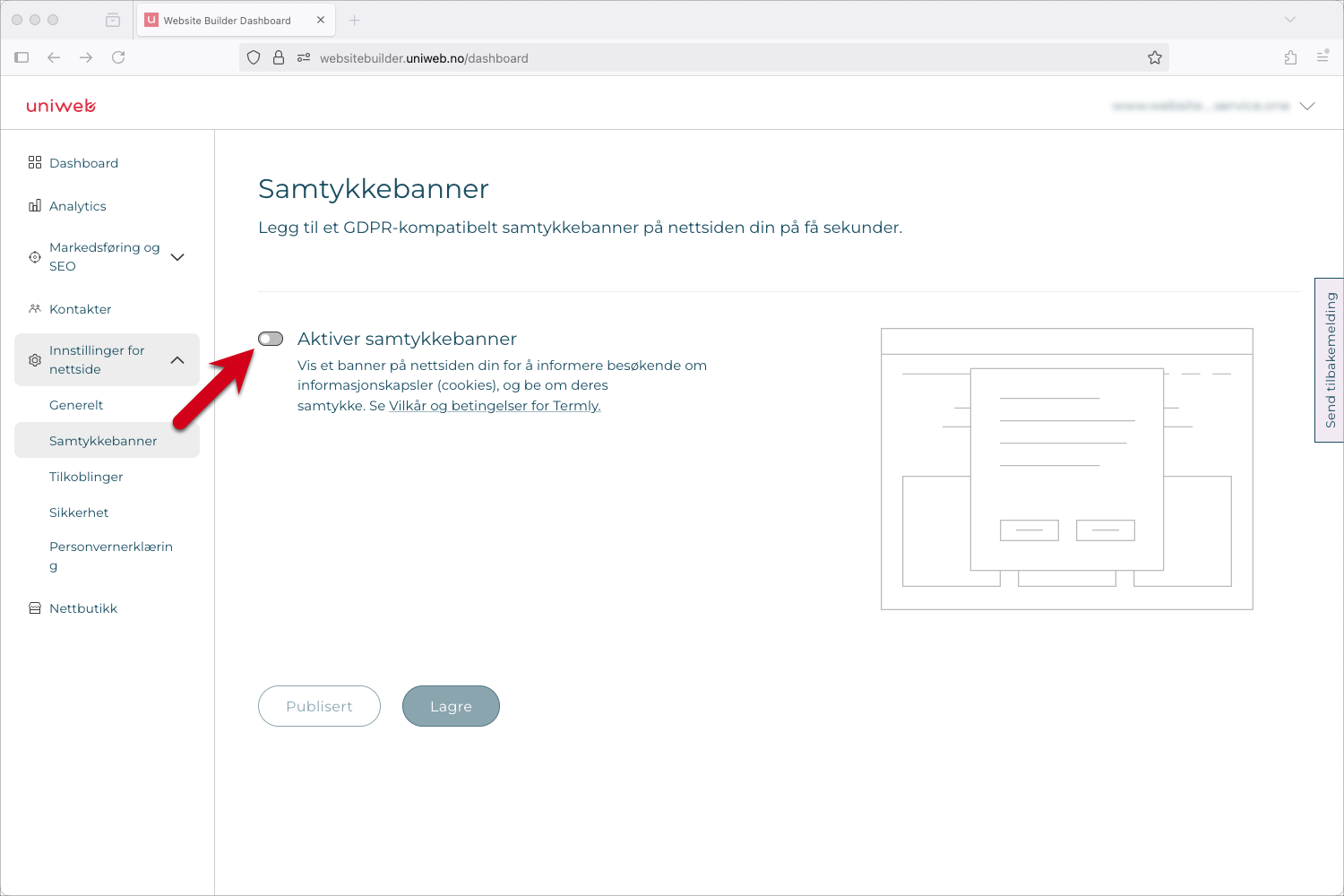
Task: Click the site permissions icon in address bar
Action: [304, 57]
